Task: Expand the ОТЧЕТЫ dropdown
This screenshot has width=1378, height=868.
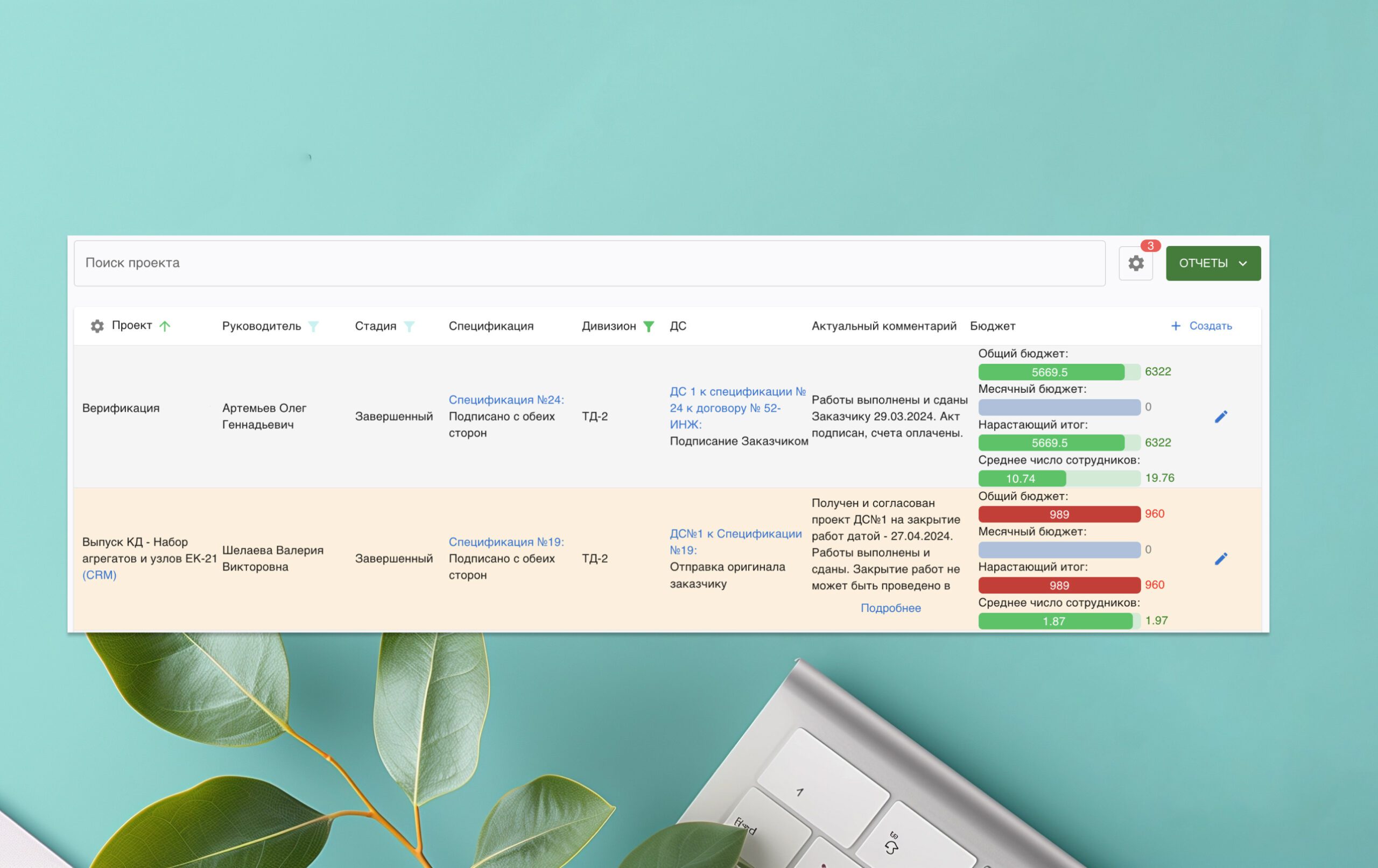Action: pos(1213,263)
